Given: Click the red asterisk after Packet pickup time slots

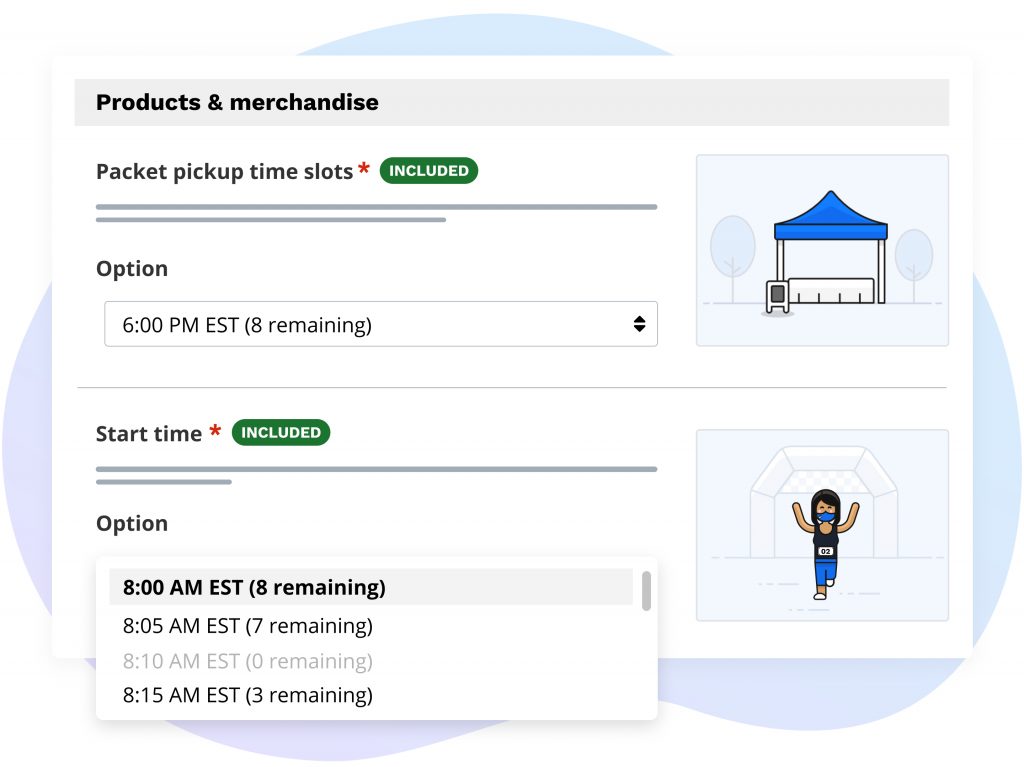Looking at the screenshot, I should pyautogui.click(x=364, y=170).
